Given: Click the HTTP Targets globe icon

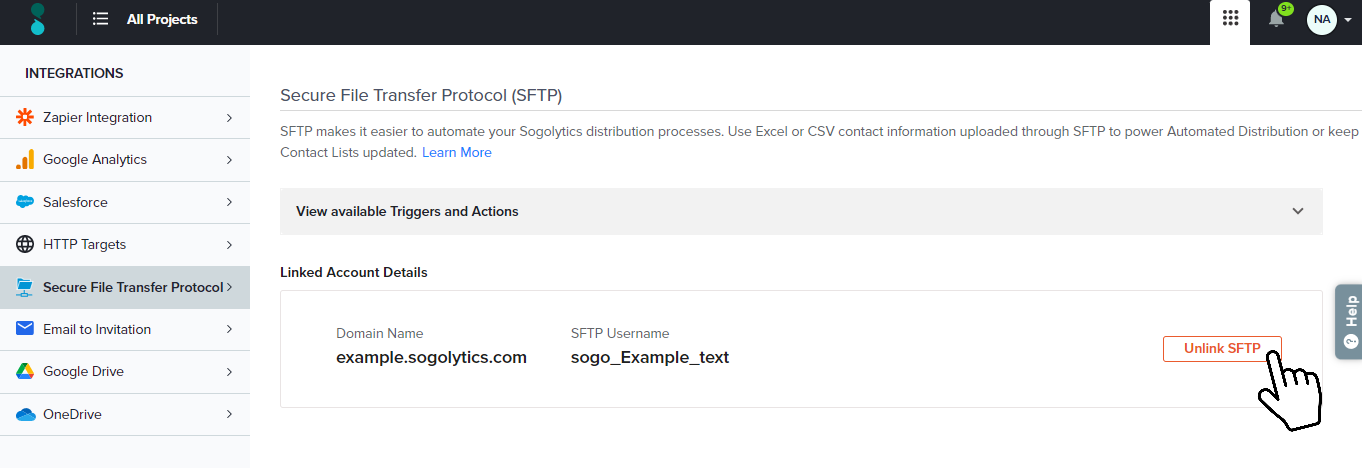Looking at the screenshot, I should (x=25, y=245).
